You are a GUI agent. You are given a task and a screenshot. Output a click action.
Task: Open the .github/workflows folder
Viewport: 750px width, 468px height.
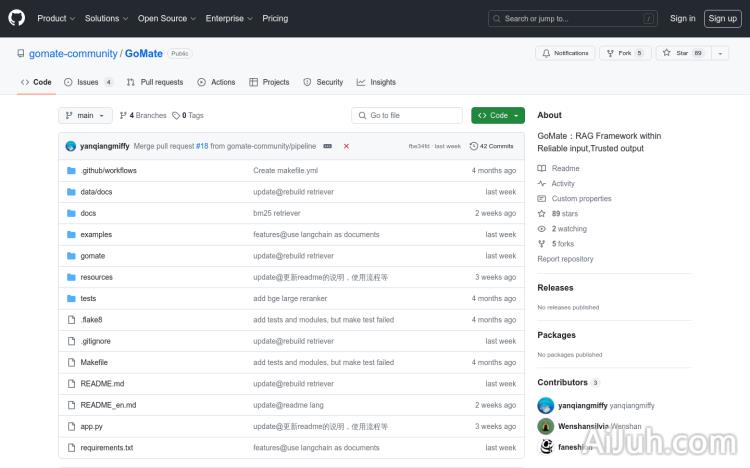coord(108,171)
